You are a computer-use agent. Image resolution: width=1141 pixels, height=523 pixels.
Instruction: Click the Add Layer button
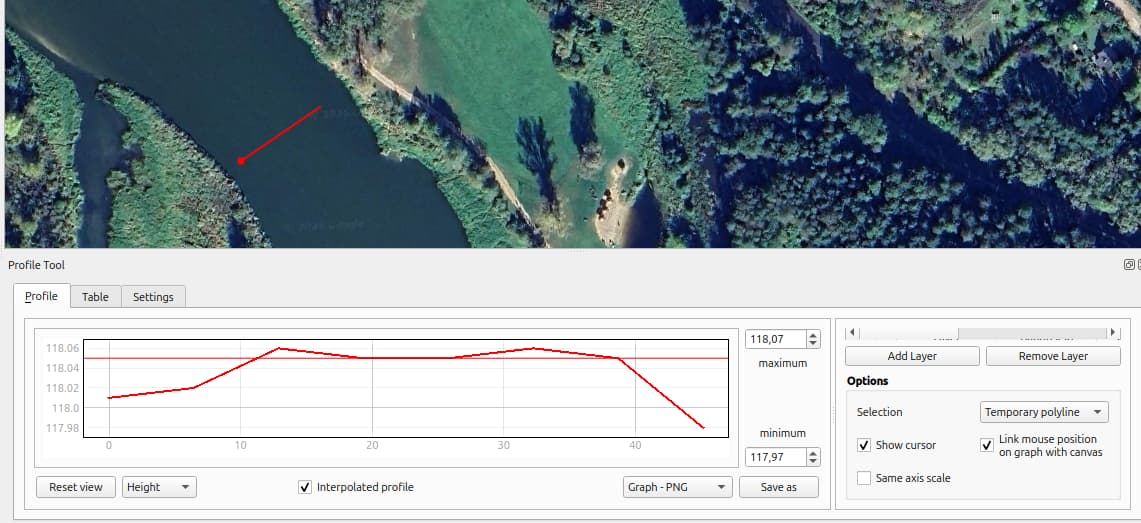(911, 356)
